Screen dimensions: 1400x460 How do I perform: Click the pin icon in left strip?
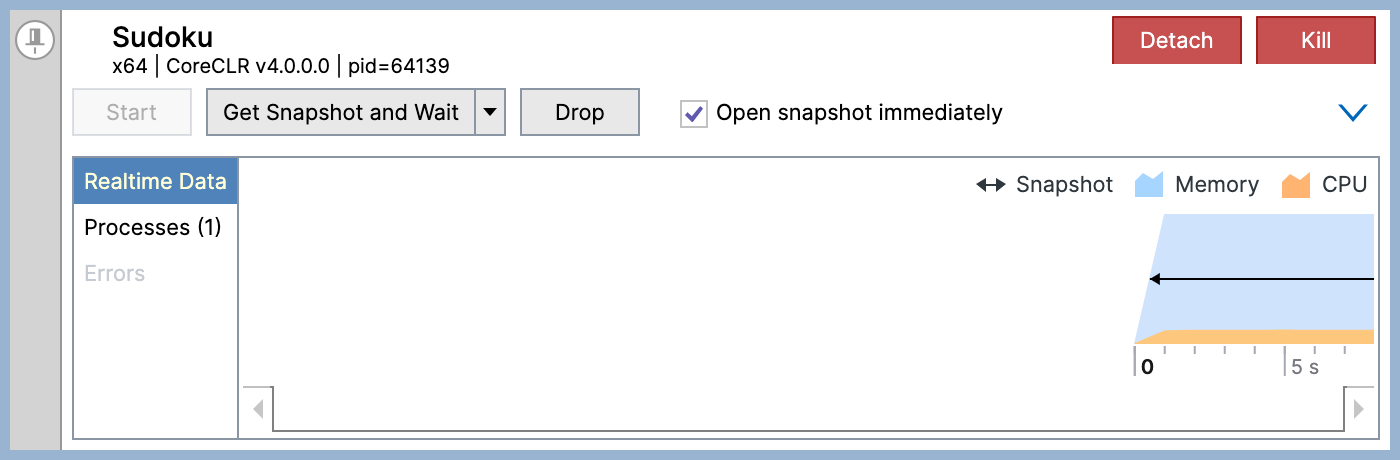[x=36, y=40]
